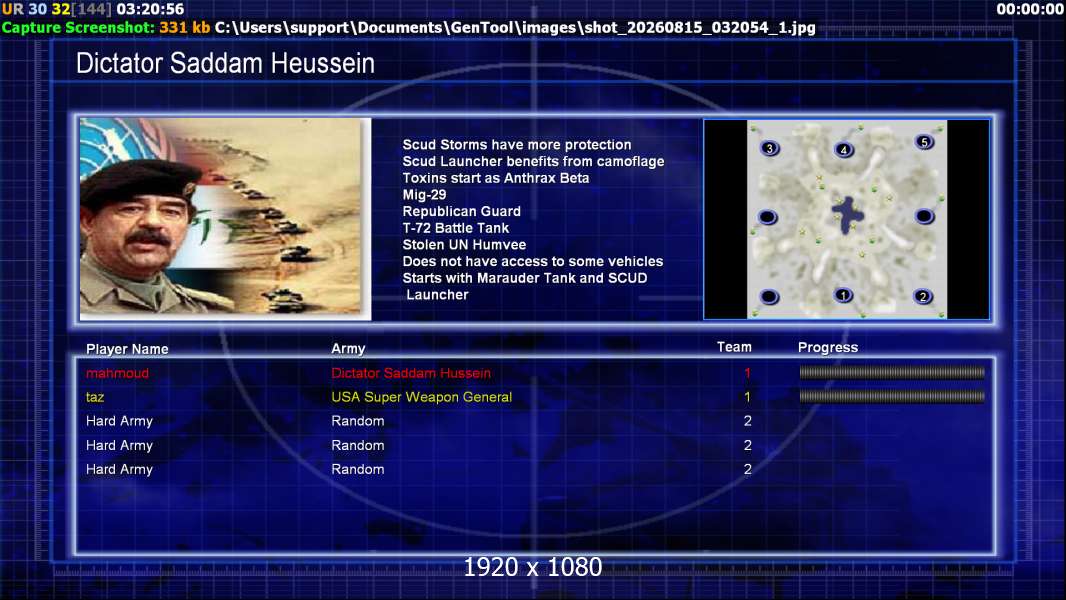Click the 'Mig-29' feature line
The image size is (1066, 600).
coord(424,195)
